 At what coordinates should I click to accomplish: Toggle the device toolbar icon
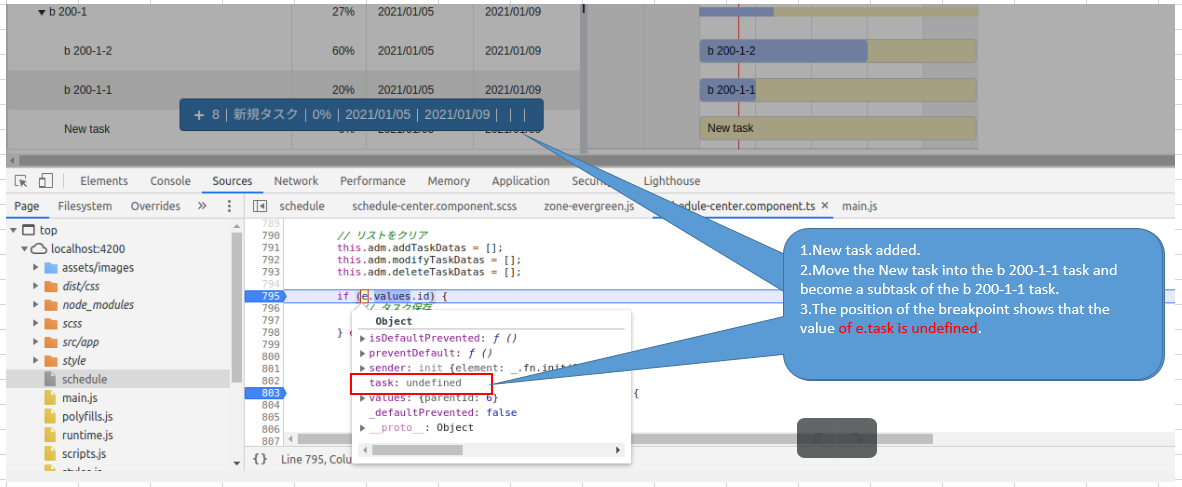click(x=46, y=181)
